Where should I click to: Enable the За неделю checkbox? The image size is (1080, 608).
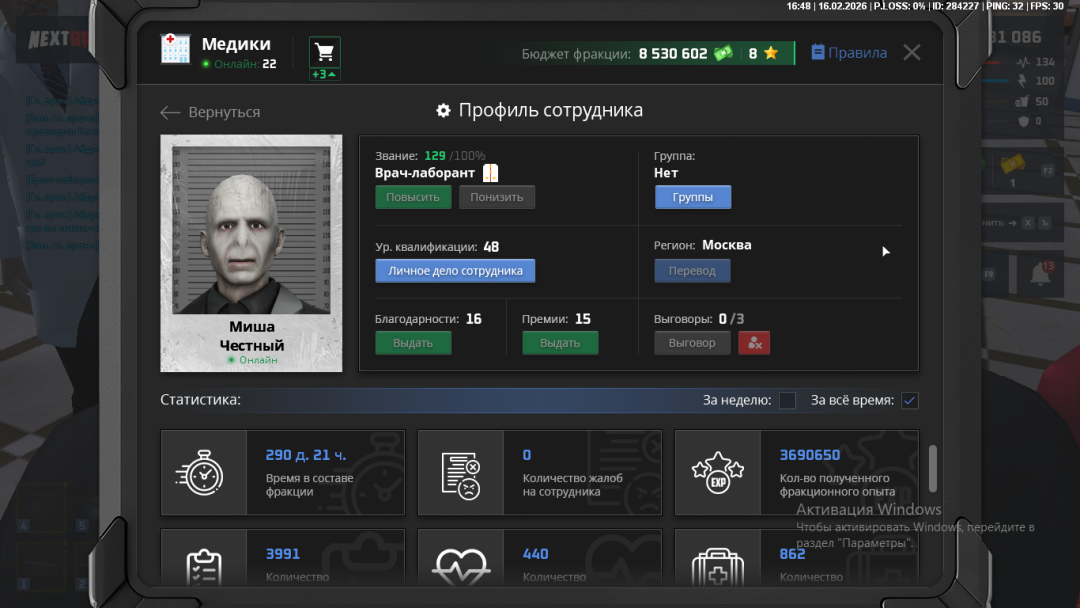[787, 400]
